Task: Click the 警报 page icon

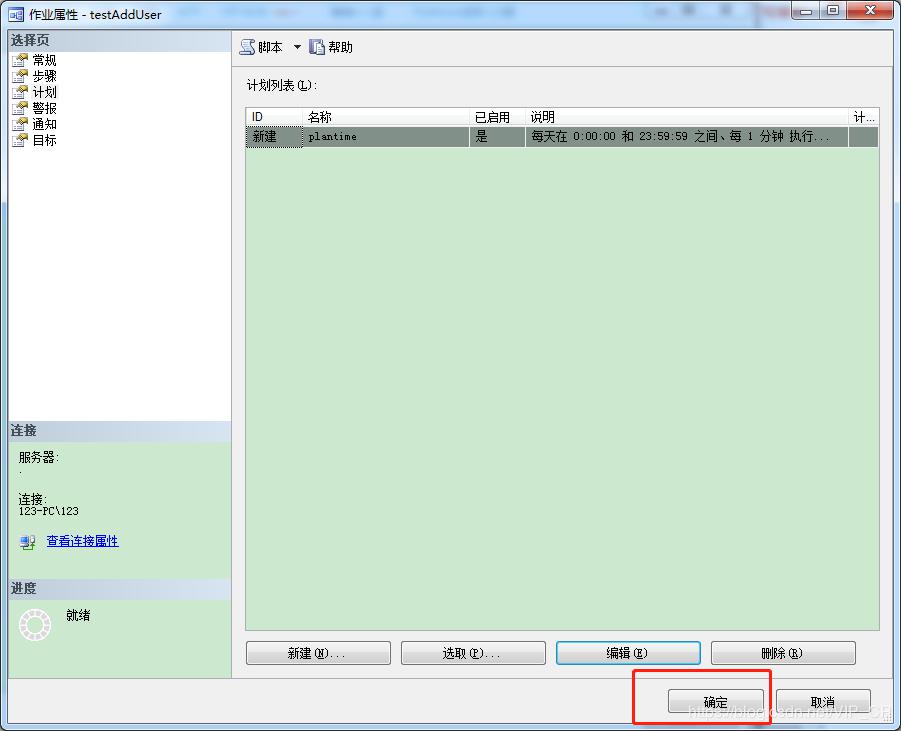Action: coord(20,108)
